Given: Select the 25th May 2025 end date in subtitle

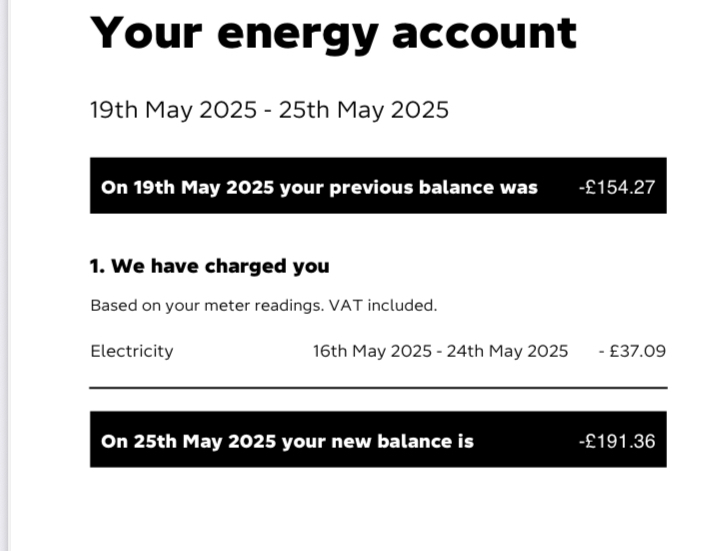Looking at the screenshot, I should coord(364,110).
